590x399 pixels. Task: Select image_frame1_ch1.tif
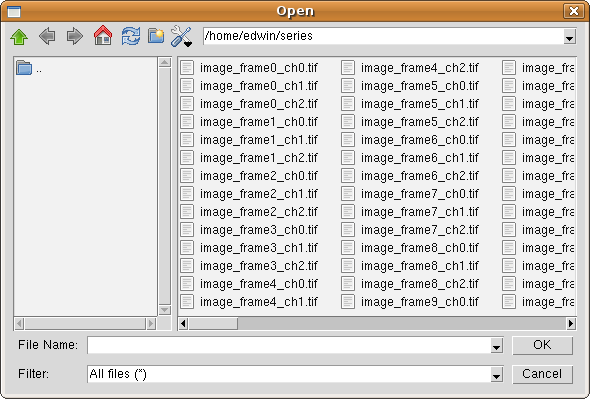[259, 140]
